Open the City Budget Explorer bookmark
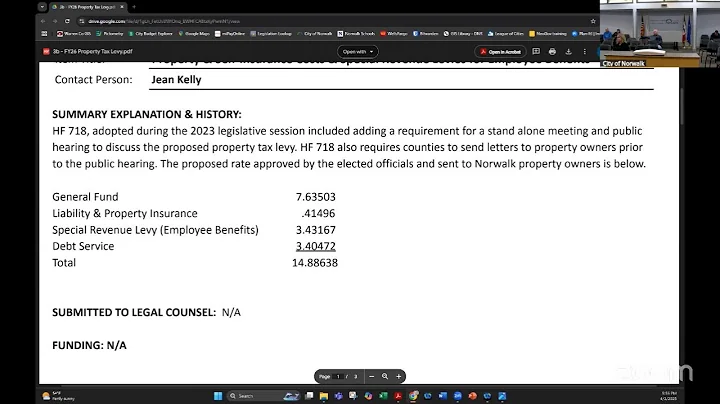This screenshot has width=720, height=404. 150,34
